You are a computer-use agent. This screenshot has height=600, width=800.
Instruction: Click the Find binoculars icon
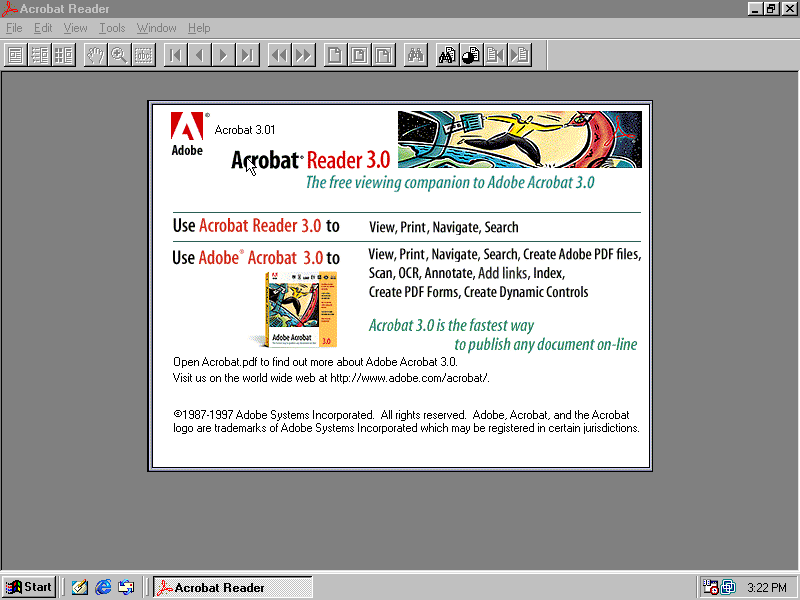(x=415, y=55)
